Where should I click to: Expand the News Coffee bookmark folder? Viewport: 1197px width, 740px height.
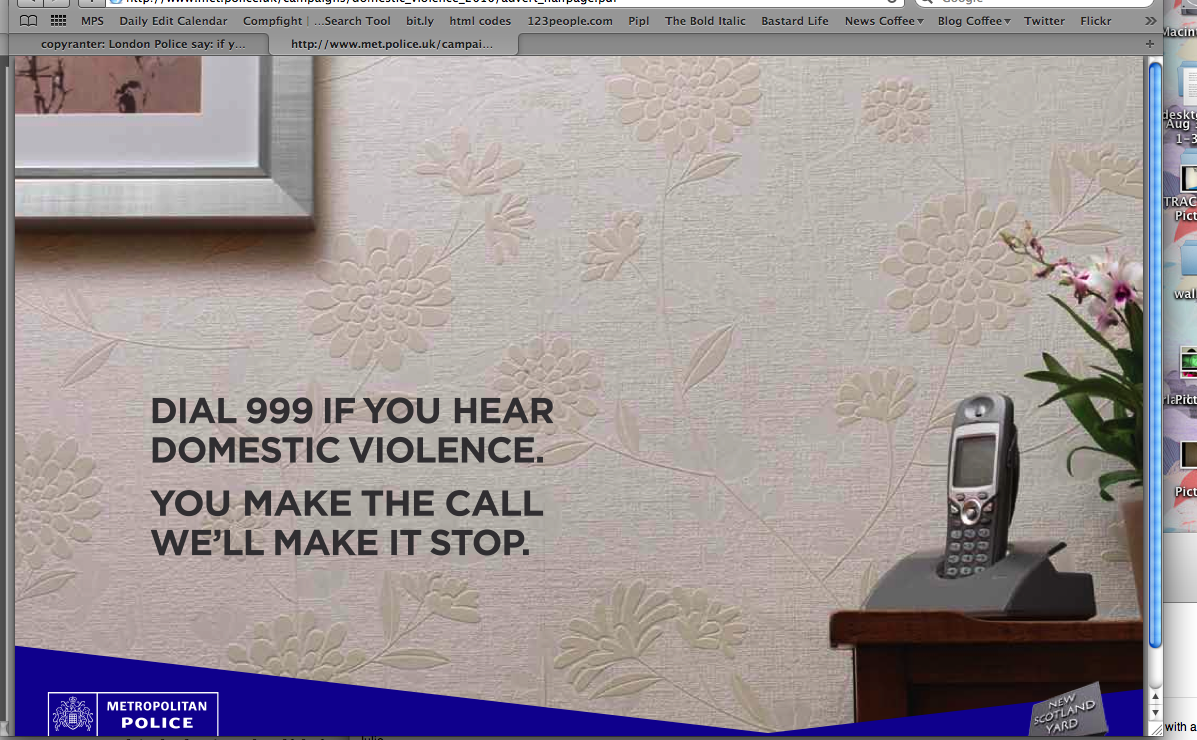click(884, 21)
